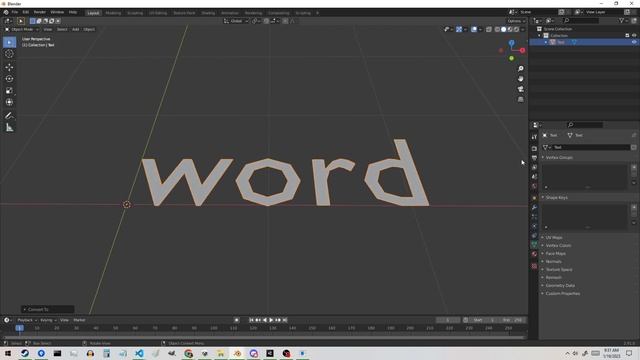
Task: Select the Scale tool
Action: click(x=9, y=91)
